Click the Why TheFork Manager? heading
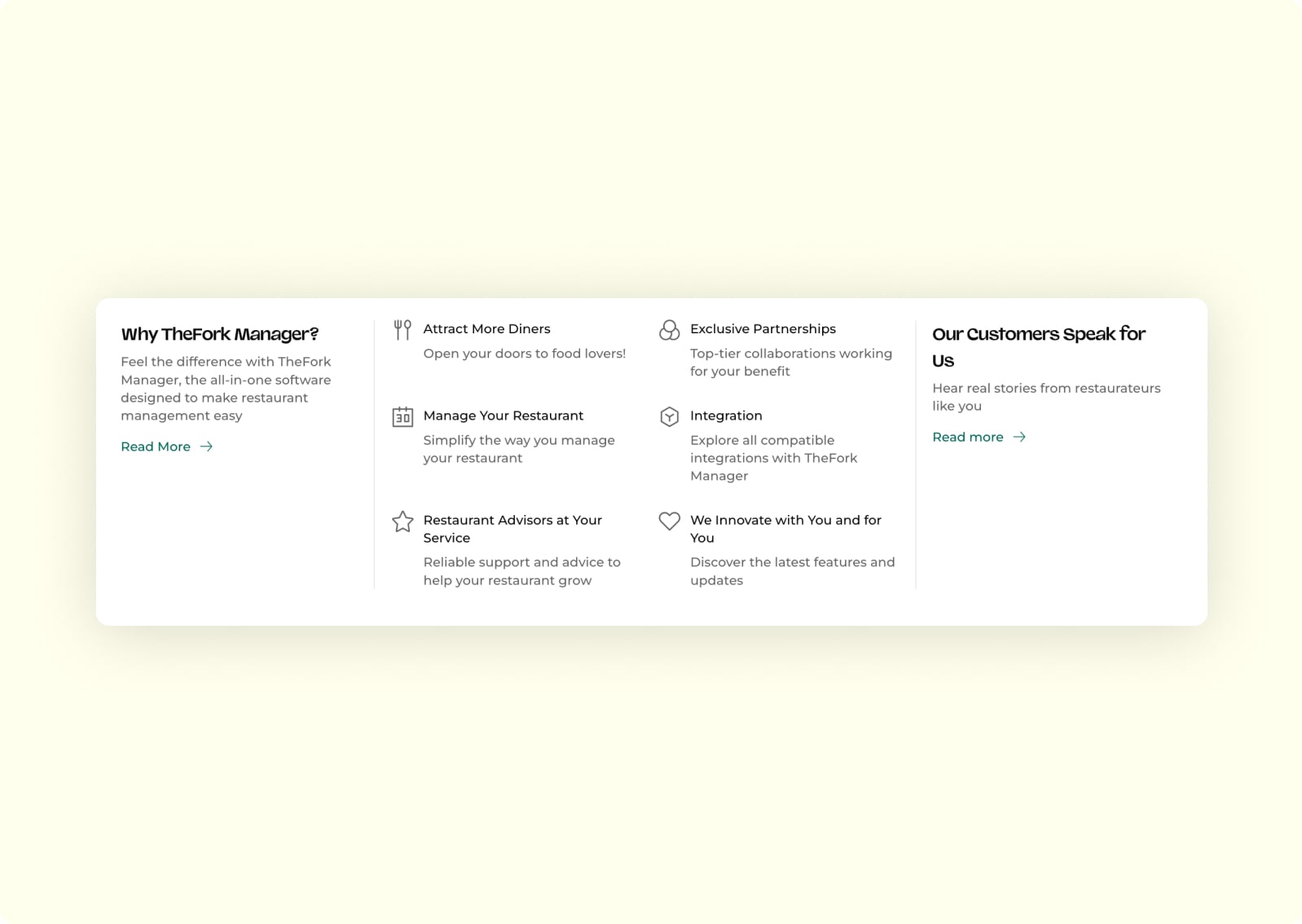Screen dimensions: 1302x924 click(x=220, y=334)
